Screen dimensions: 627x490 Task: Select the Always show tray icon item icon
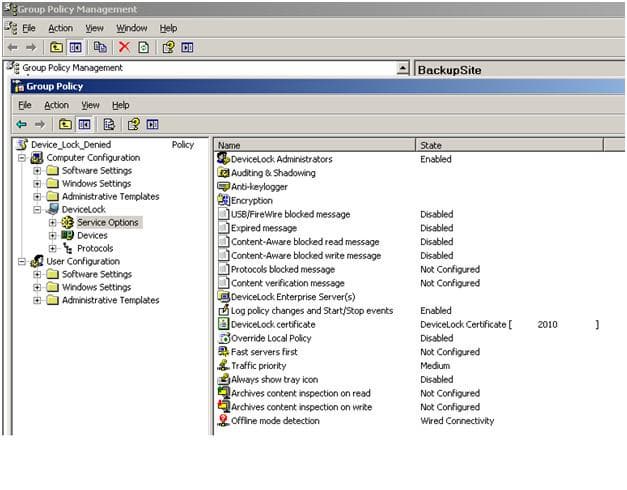click(x=223, y=379)
